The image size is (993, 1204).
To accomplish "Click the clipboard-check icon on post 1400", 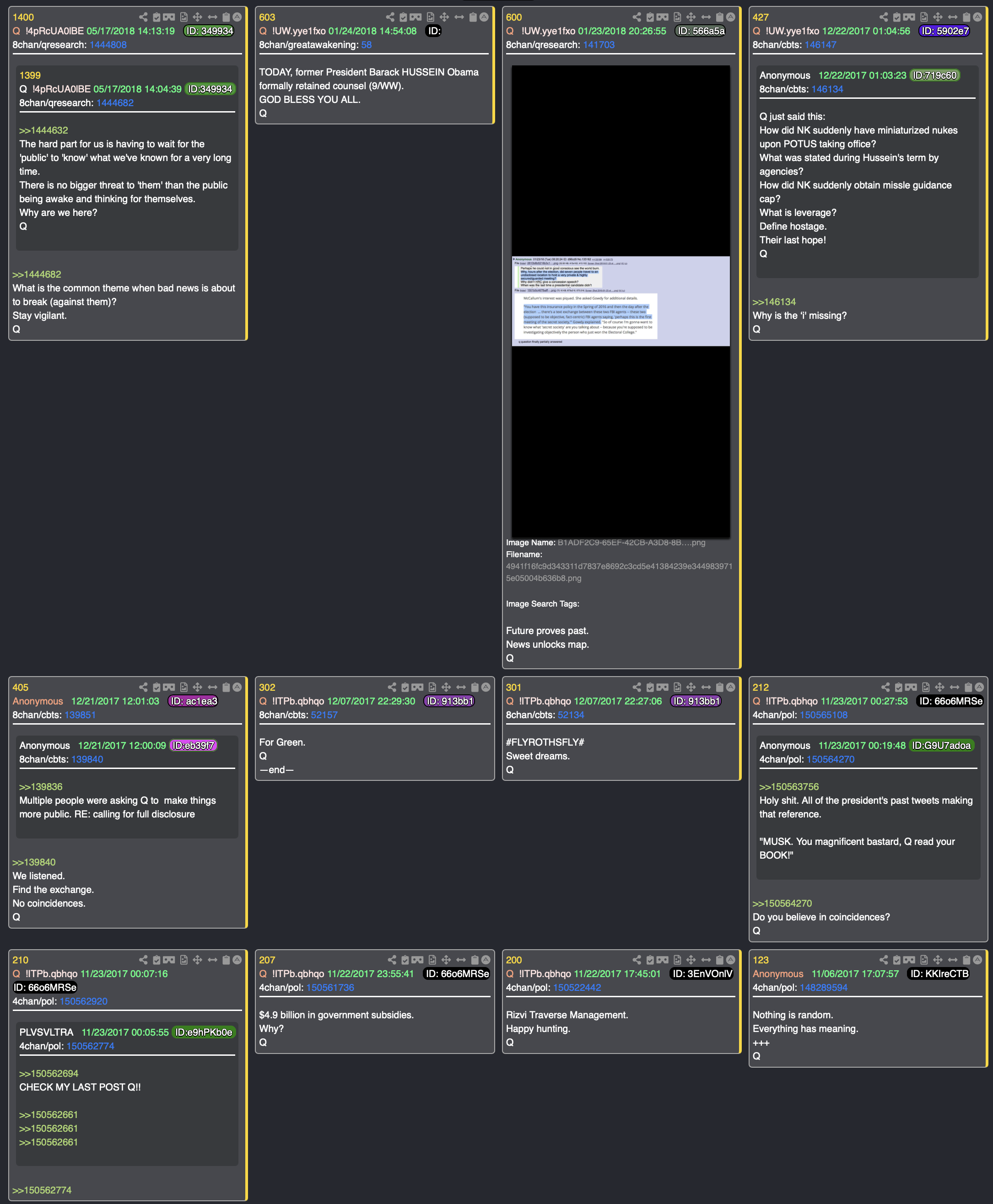I will 157,17.
